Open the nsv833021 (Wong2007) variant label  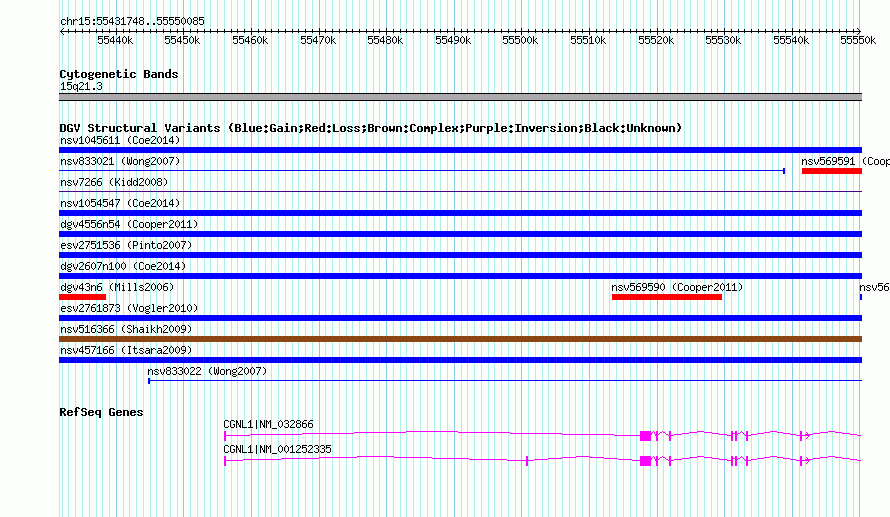pos(120,161)
